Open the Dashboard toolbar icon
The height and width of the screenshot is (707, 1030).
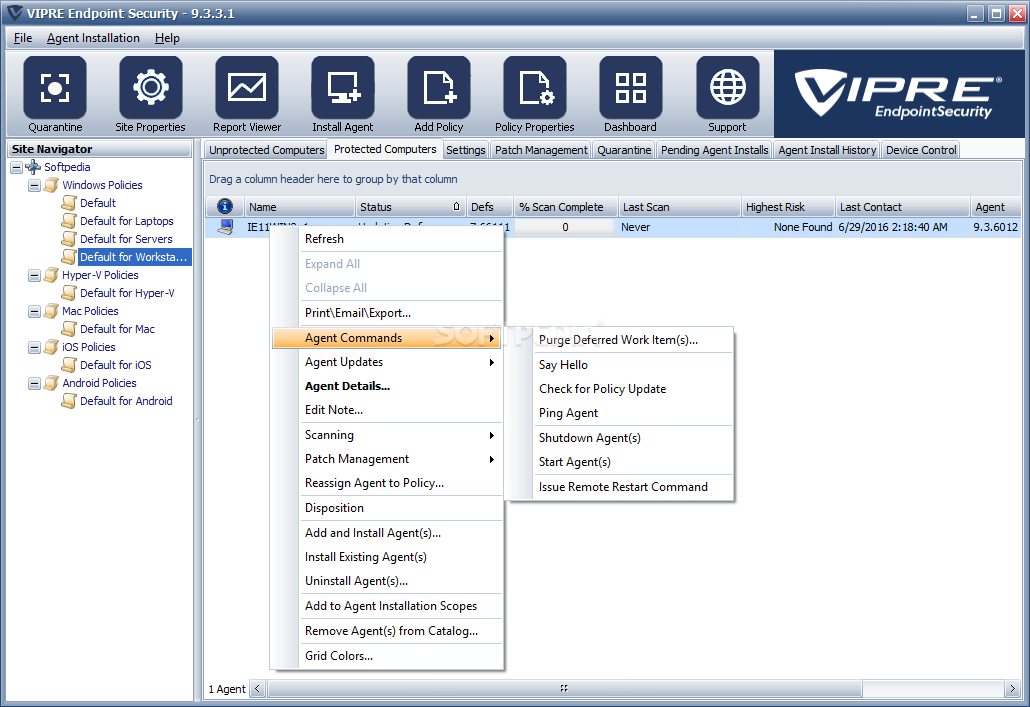pos(631,87)
